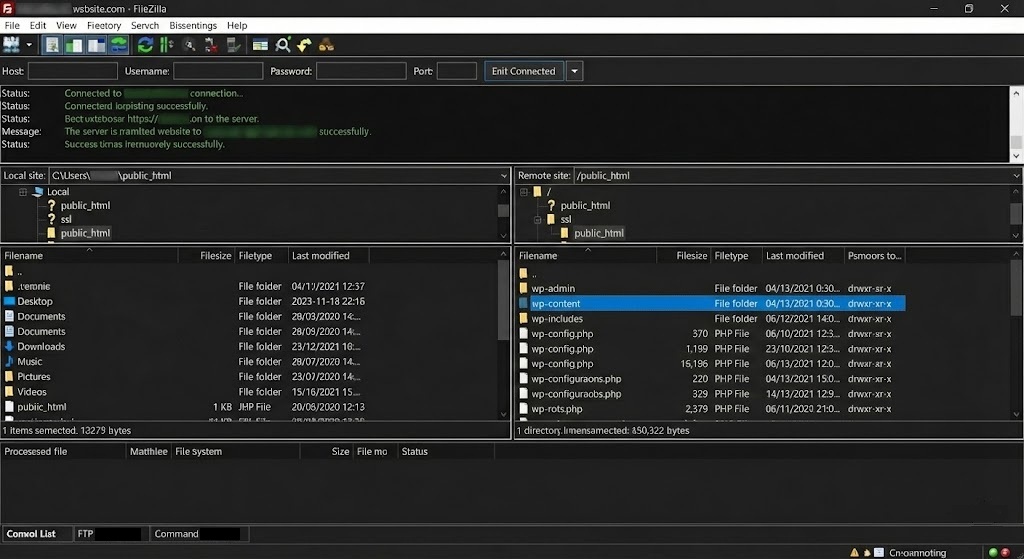Open the quickconnect history dropdown arrow
This screenshot has width=1024, height=559.
pyautogui.click(x=574, y=71)
